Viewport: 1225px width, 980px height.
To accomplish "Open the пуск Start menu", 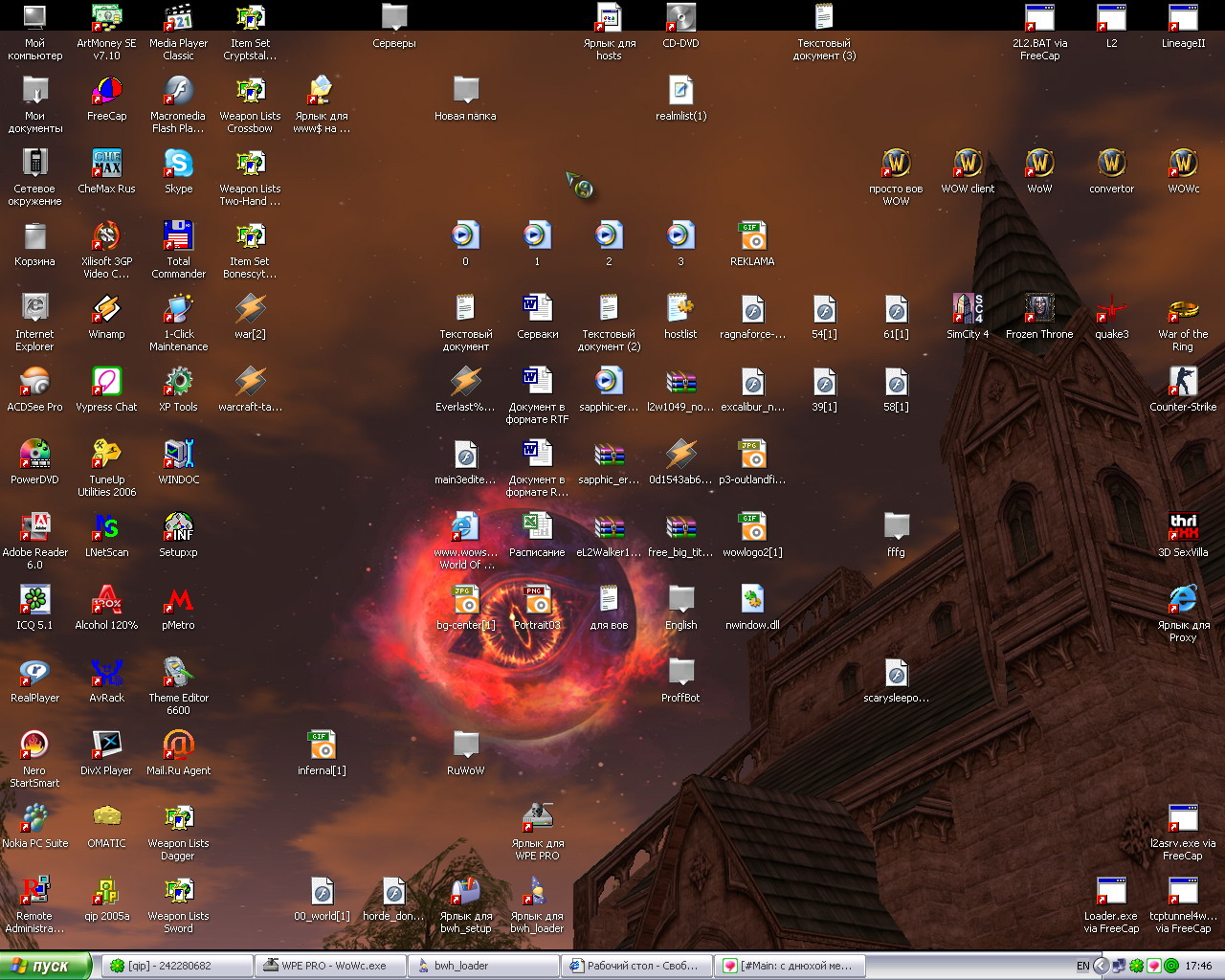I will [46, 966].
